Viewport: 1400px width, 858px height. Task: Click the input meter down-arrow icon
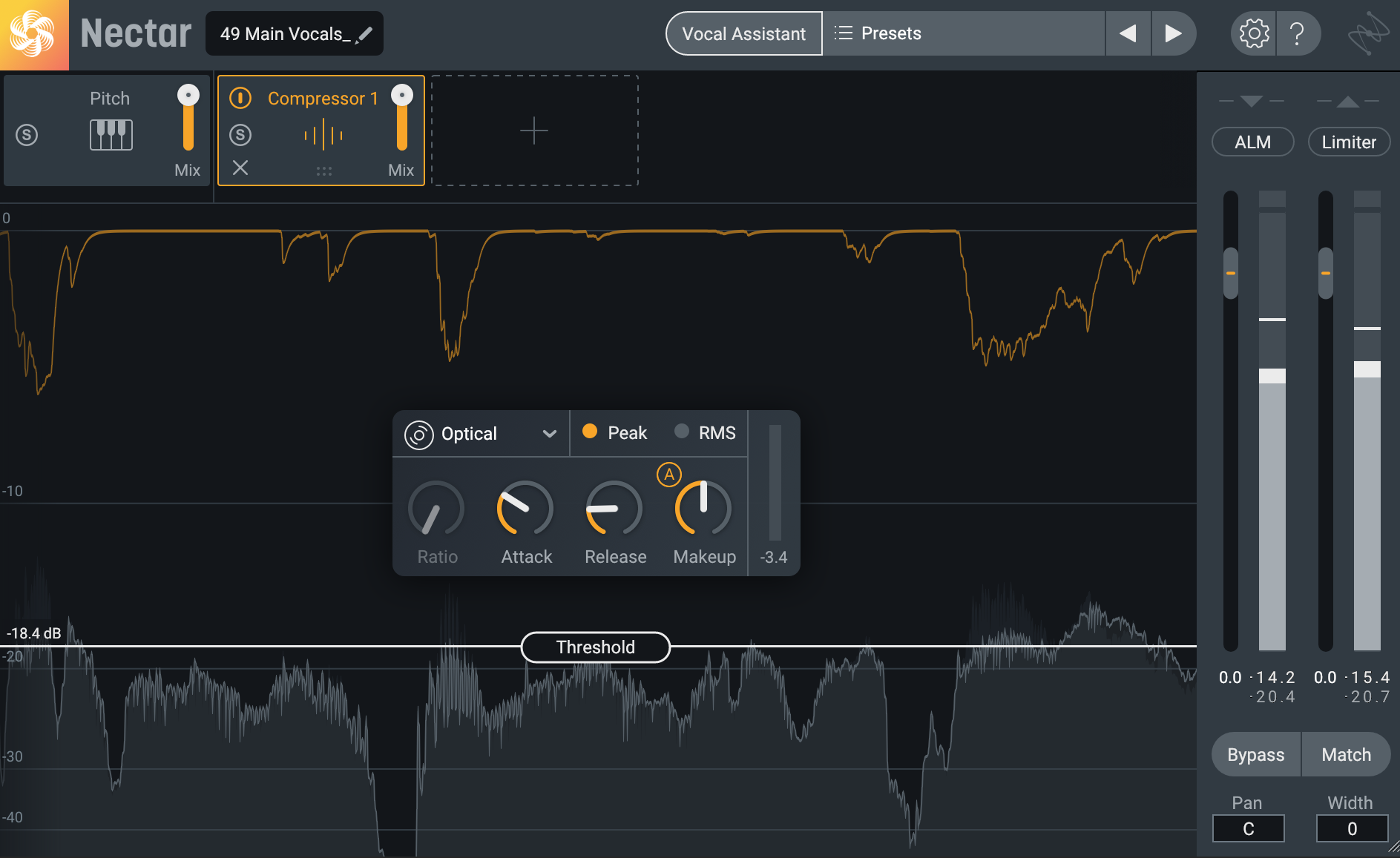1252,101
